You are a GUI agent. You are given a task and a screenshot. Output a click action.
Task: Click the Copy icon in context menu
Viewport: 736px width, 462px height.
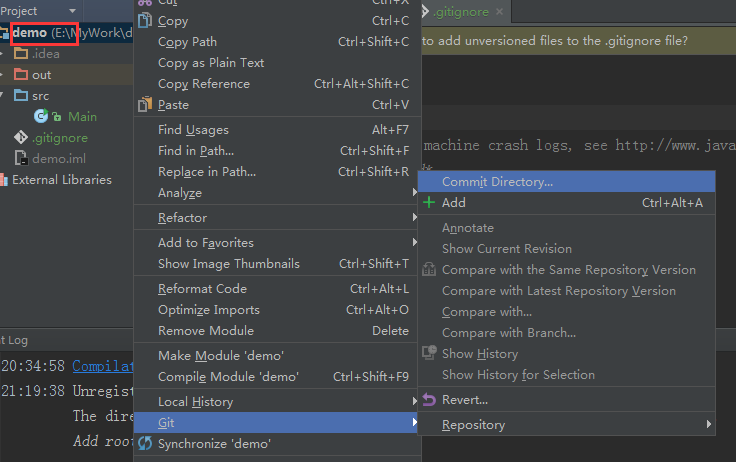coord(144,20)
